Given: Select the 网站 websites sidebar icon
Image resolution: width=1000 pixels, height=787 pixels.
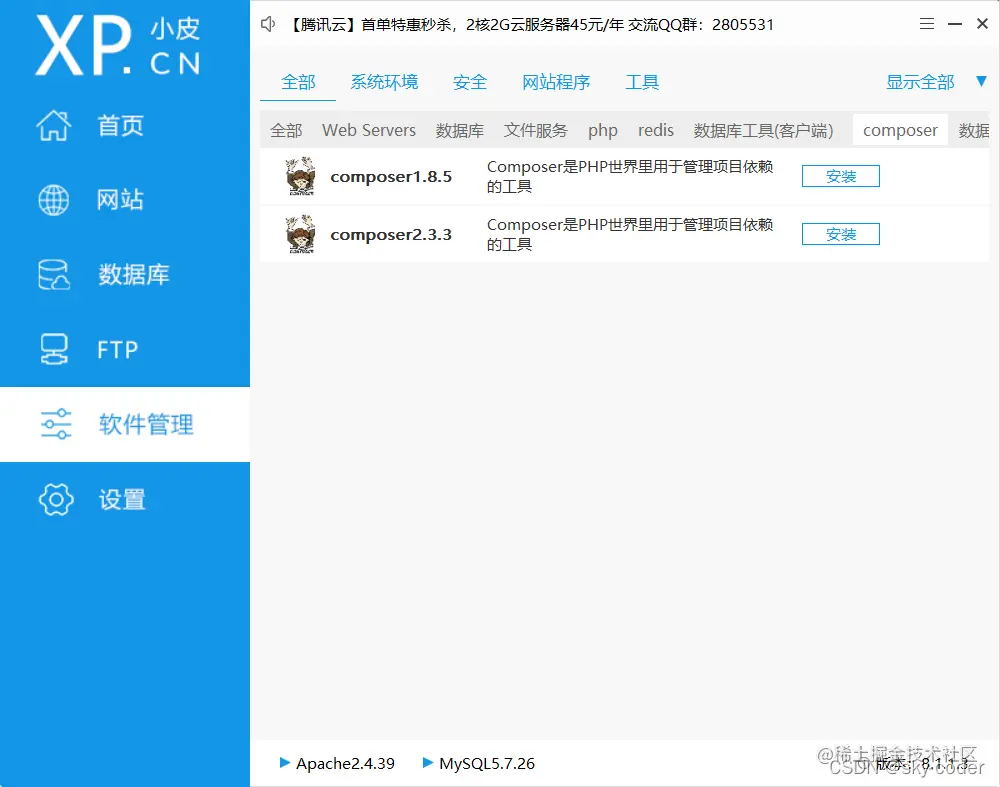Looking at the screenshot, I should pos(55,199).
